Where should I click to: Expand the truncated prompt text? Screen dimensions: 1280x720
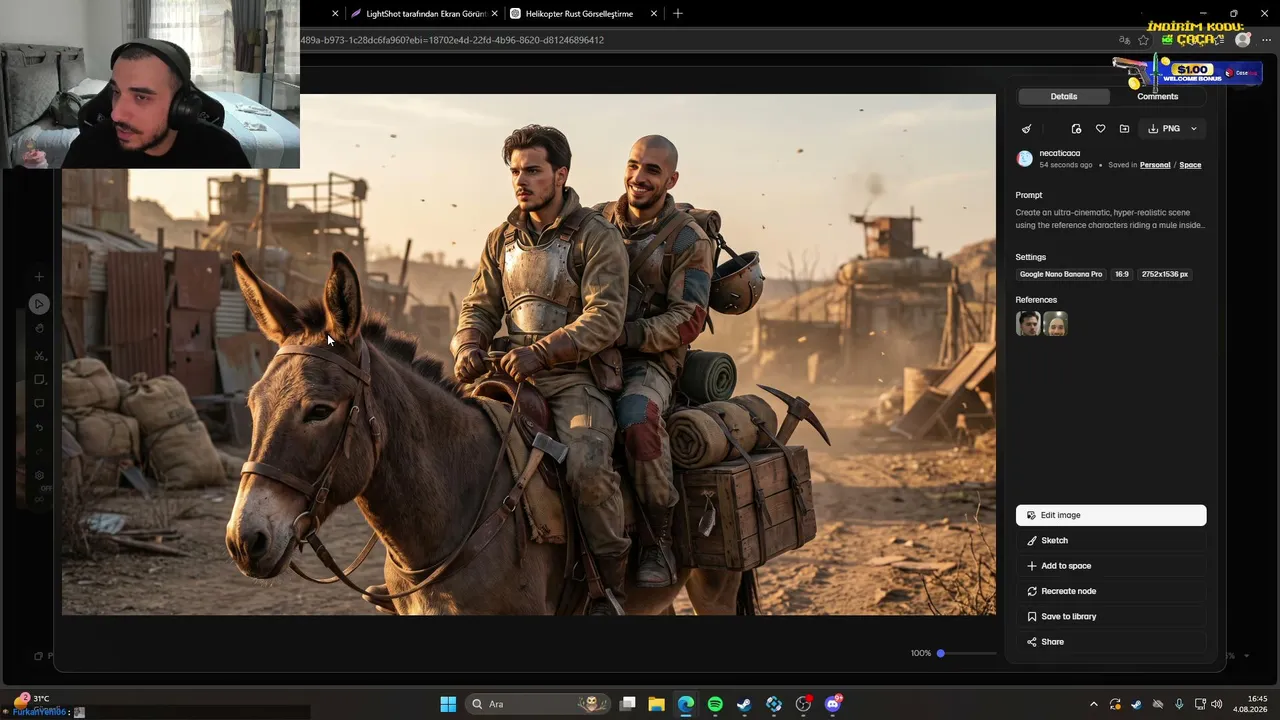pyautogui.click(x=1110, y=219)
